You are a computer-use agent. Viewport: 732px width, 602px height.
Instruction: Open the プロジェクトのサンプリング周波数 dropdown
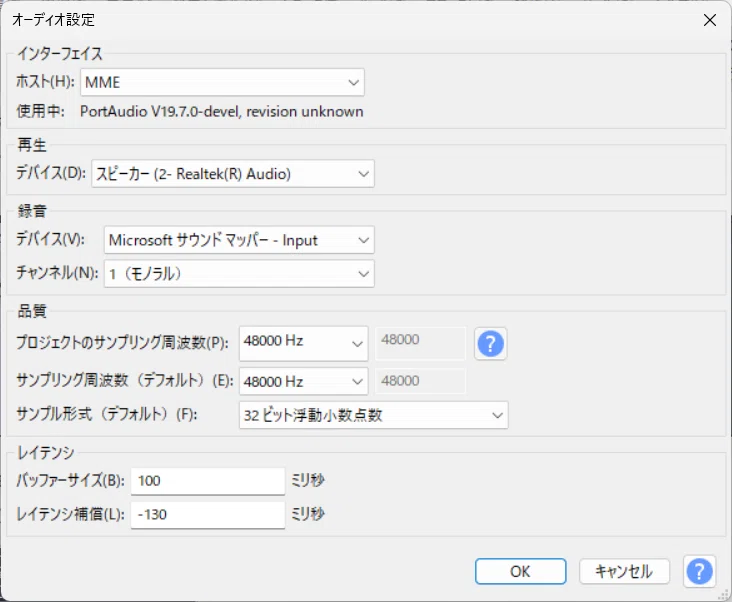point(303,343)
